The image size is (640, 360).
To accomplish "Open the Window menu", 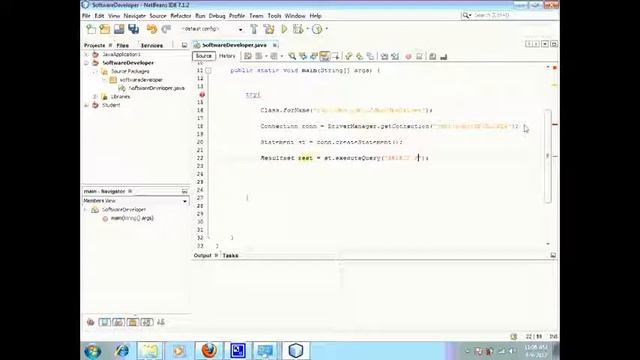I will pos(295,16).
